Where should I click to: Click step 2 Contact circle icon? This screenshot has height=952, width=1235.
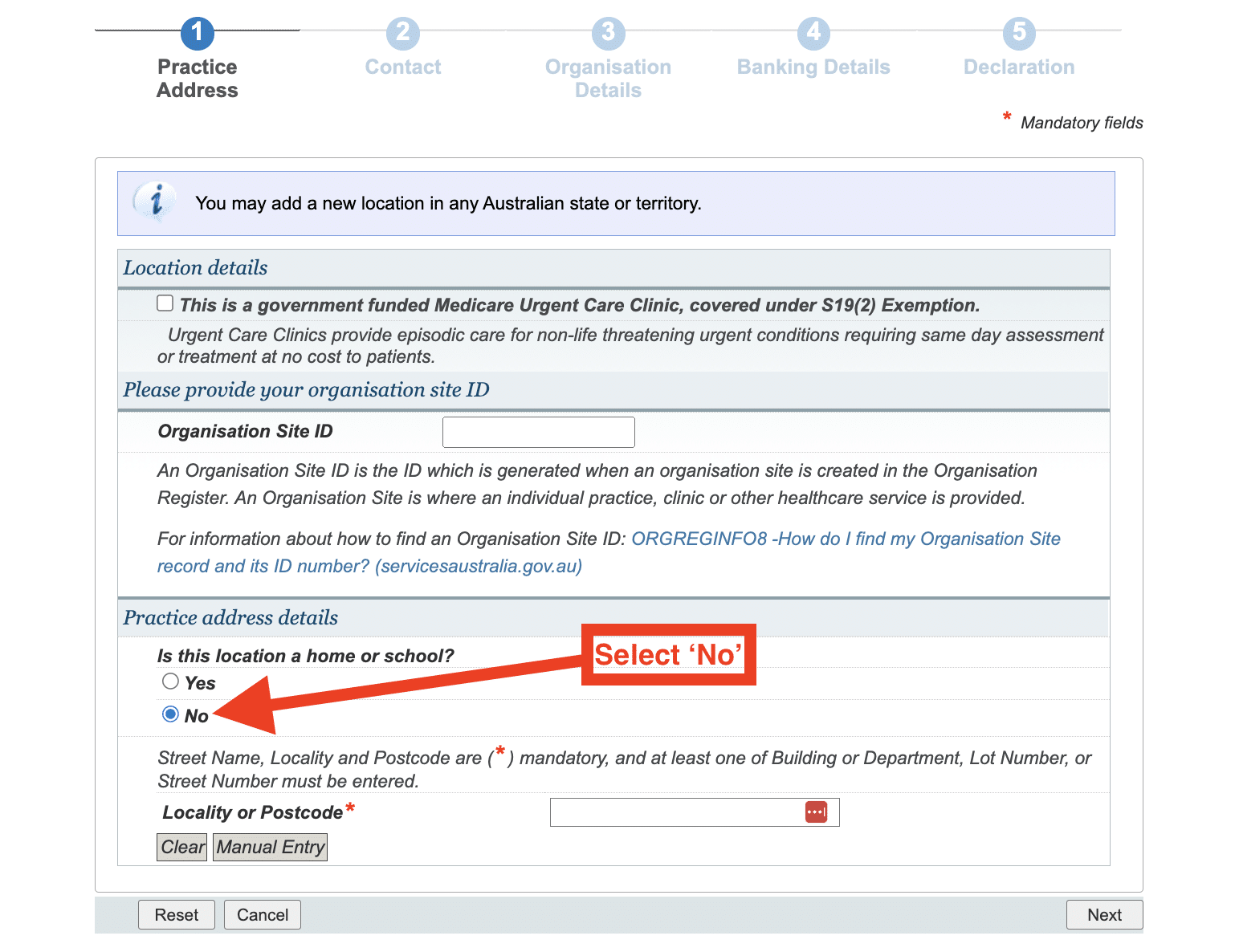402,34
